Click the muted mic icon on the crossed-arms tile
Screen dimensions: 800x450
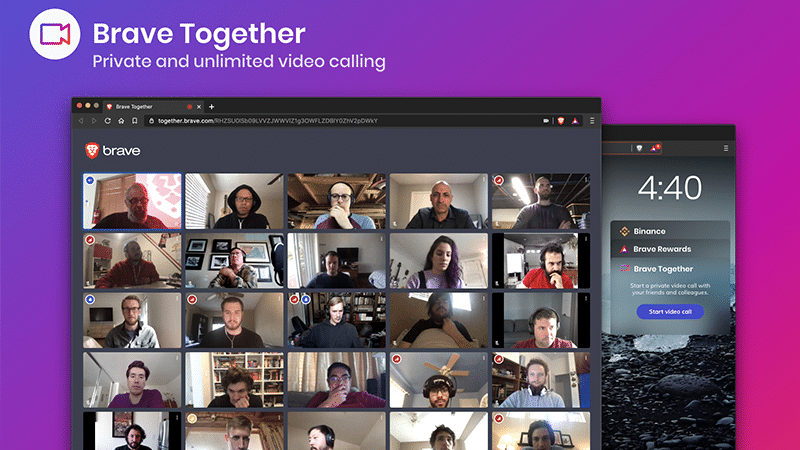498,180
